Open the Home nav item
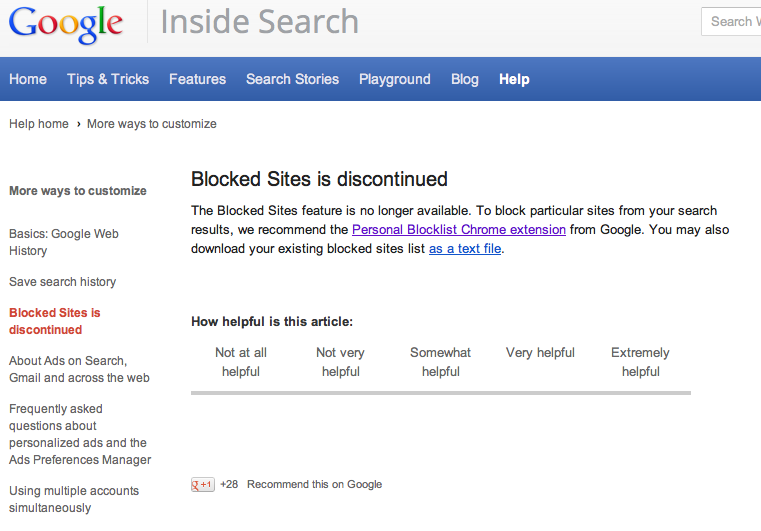This screenshot has height=531, width=761. tap(28, 79)
